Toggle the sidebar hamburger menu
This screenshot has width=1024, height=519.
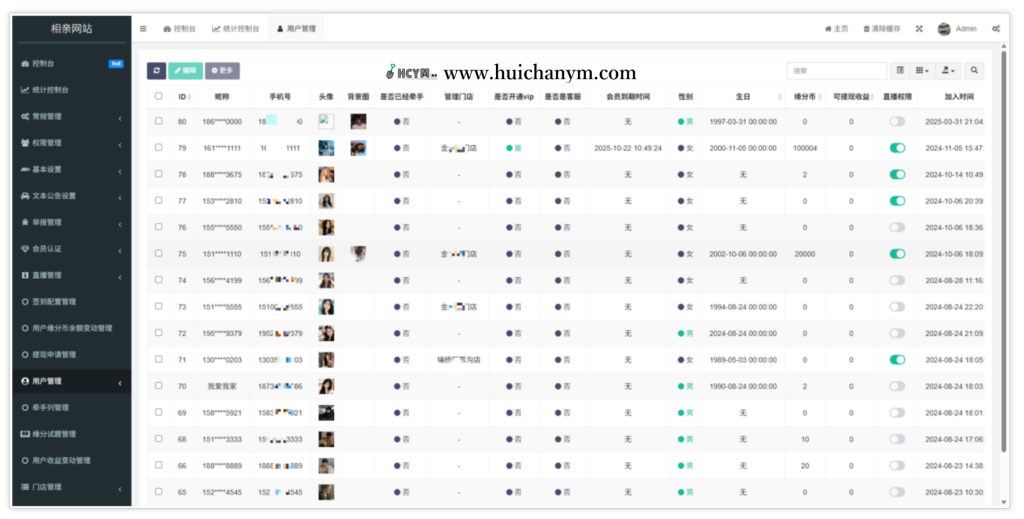[143, 29]
